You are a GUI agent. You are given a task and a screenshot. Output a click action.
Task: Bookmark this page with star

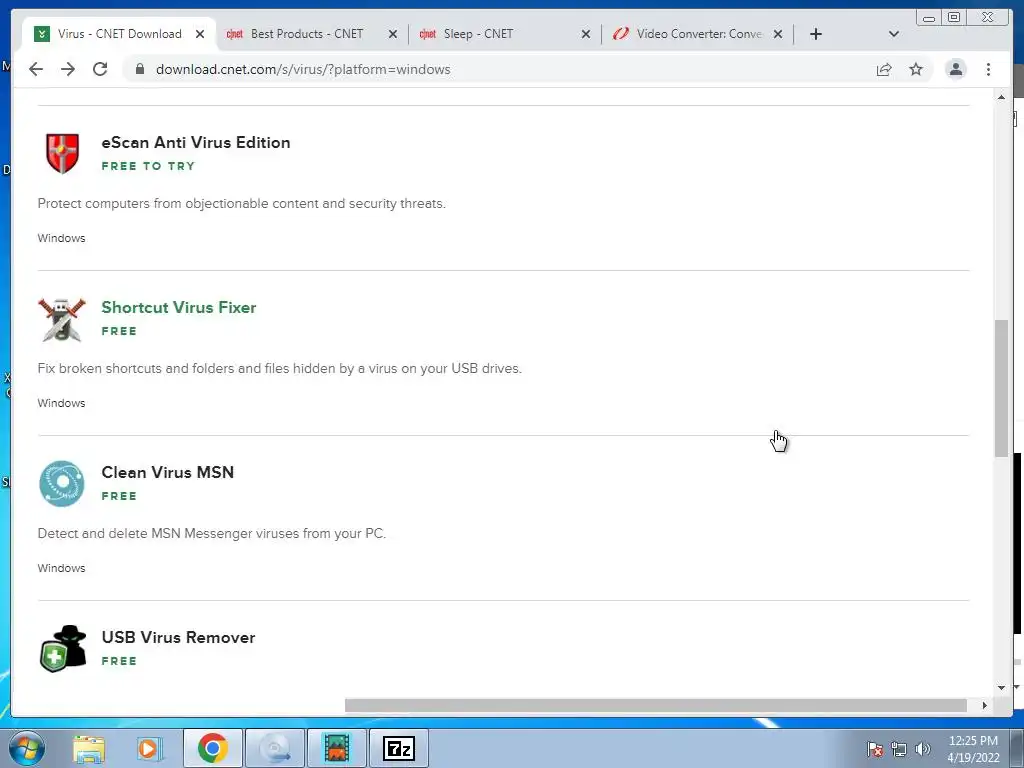(916, 69)
